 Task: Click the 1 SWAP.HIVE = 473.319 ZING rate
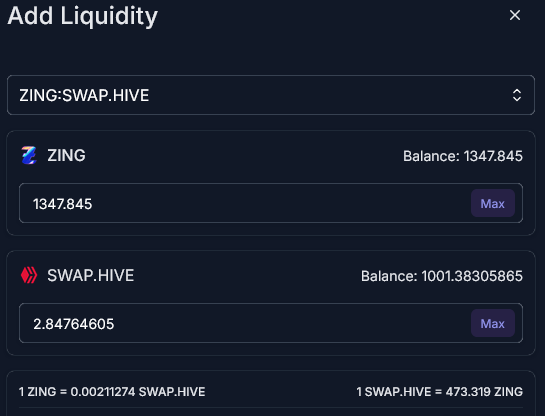click(x=439, y=392)
